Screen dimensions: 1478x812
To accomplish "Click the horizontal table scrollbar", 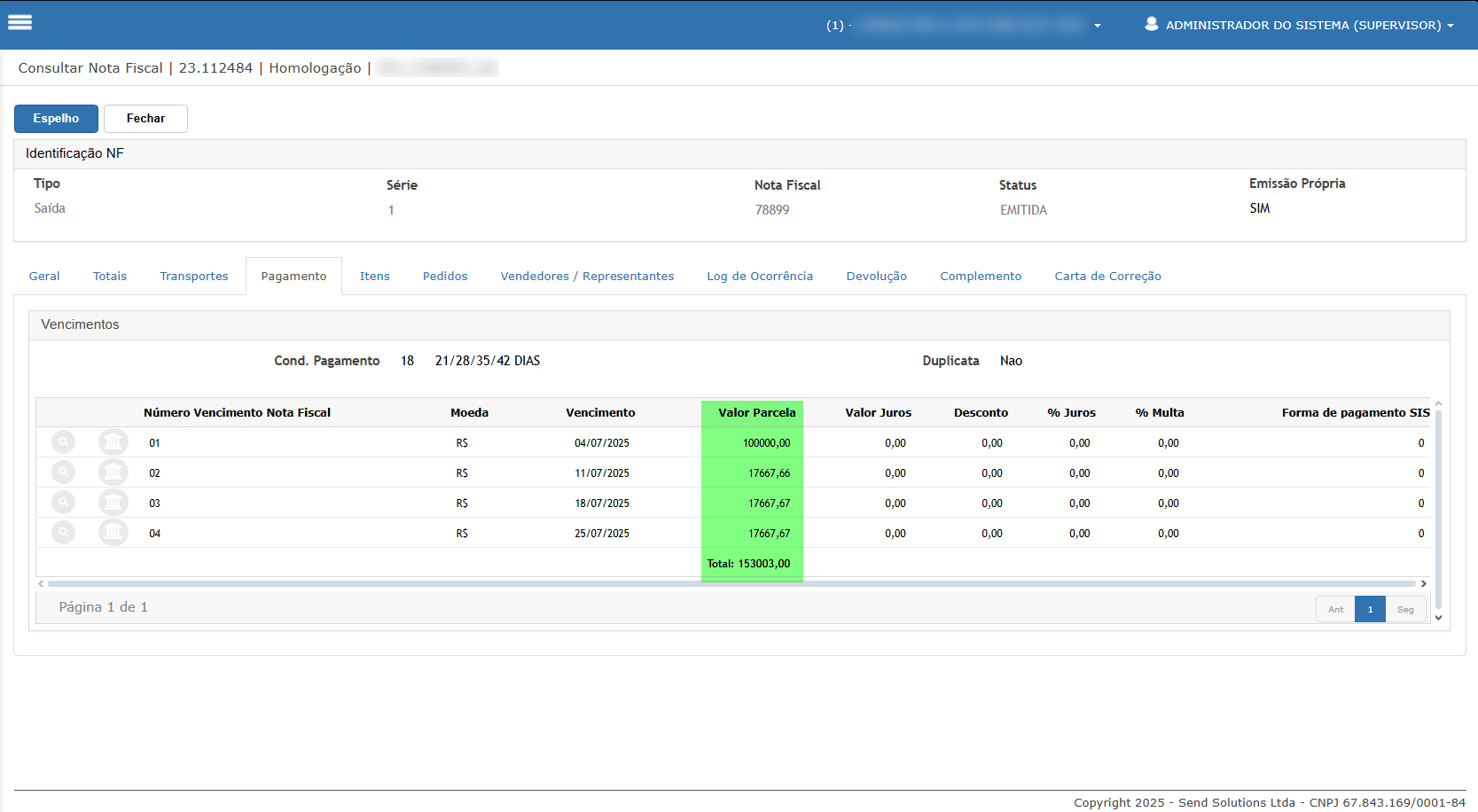I will [731, 583].
